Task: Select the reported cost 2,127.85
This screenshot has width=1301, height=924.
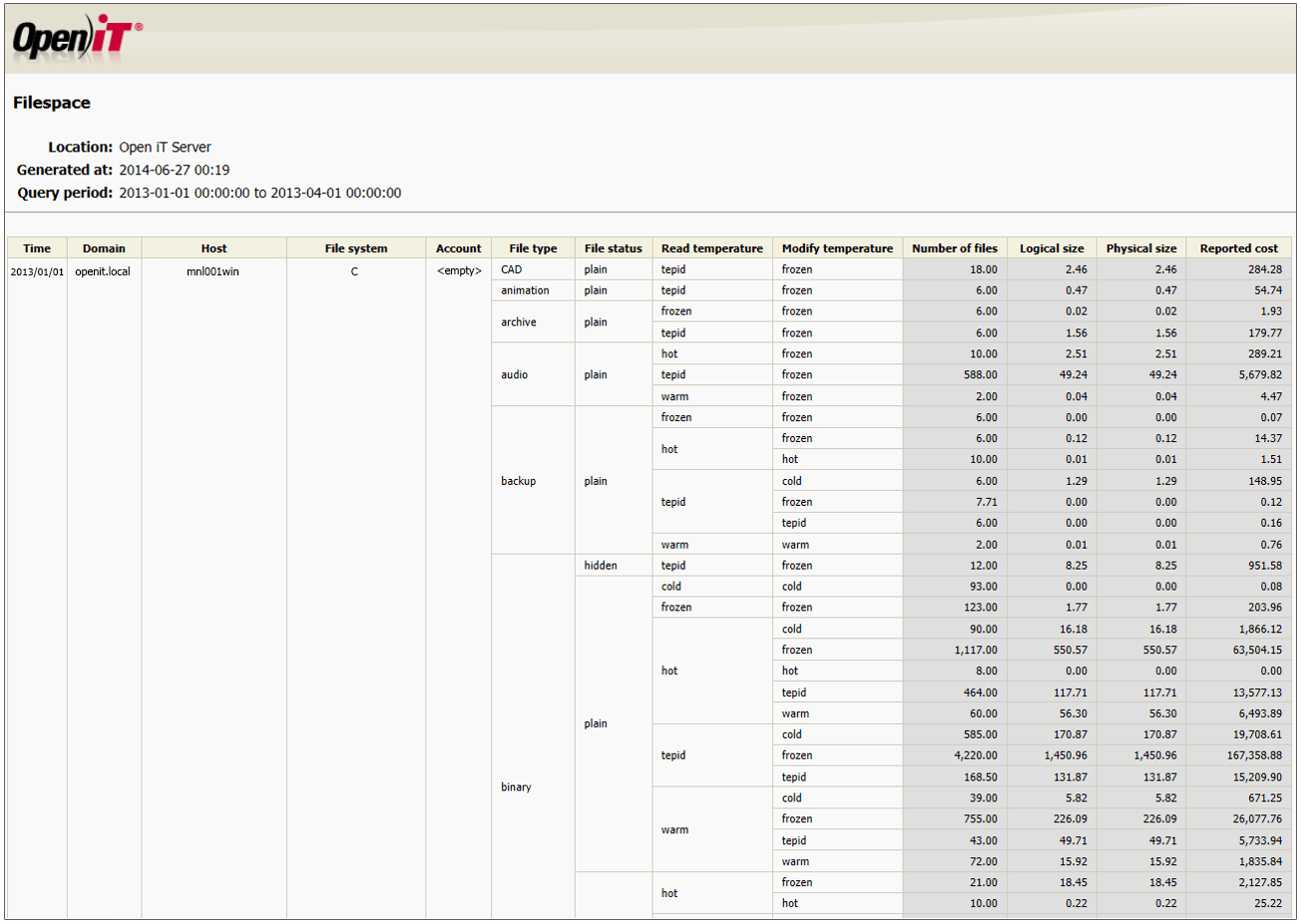Action: (1261, 883)
